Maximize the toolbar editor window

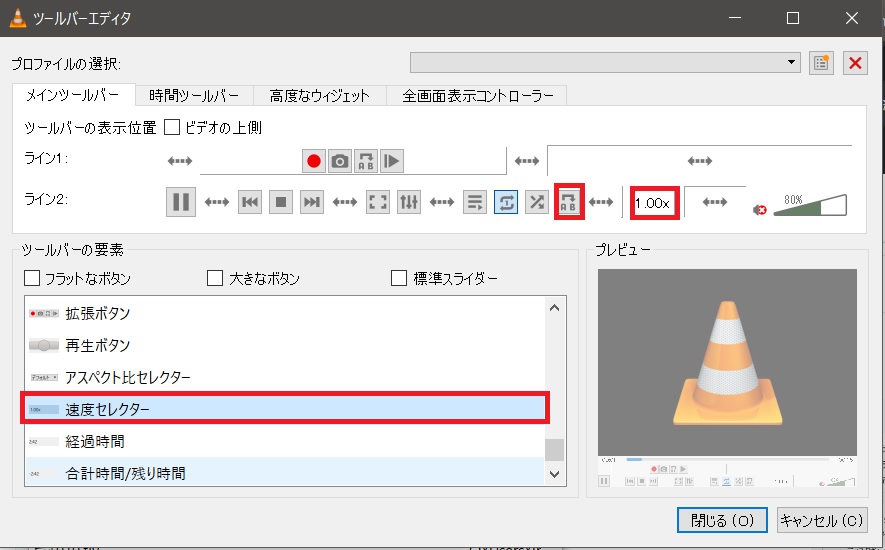(x=793, y=18)
